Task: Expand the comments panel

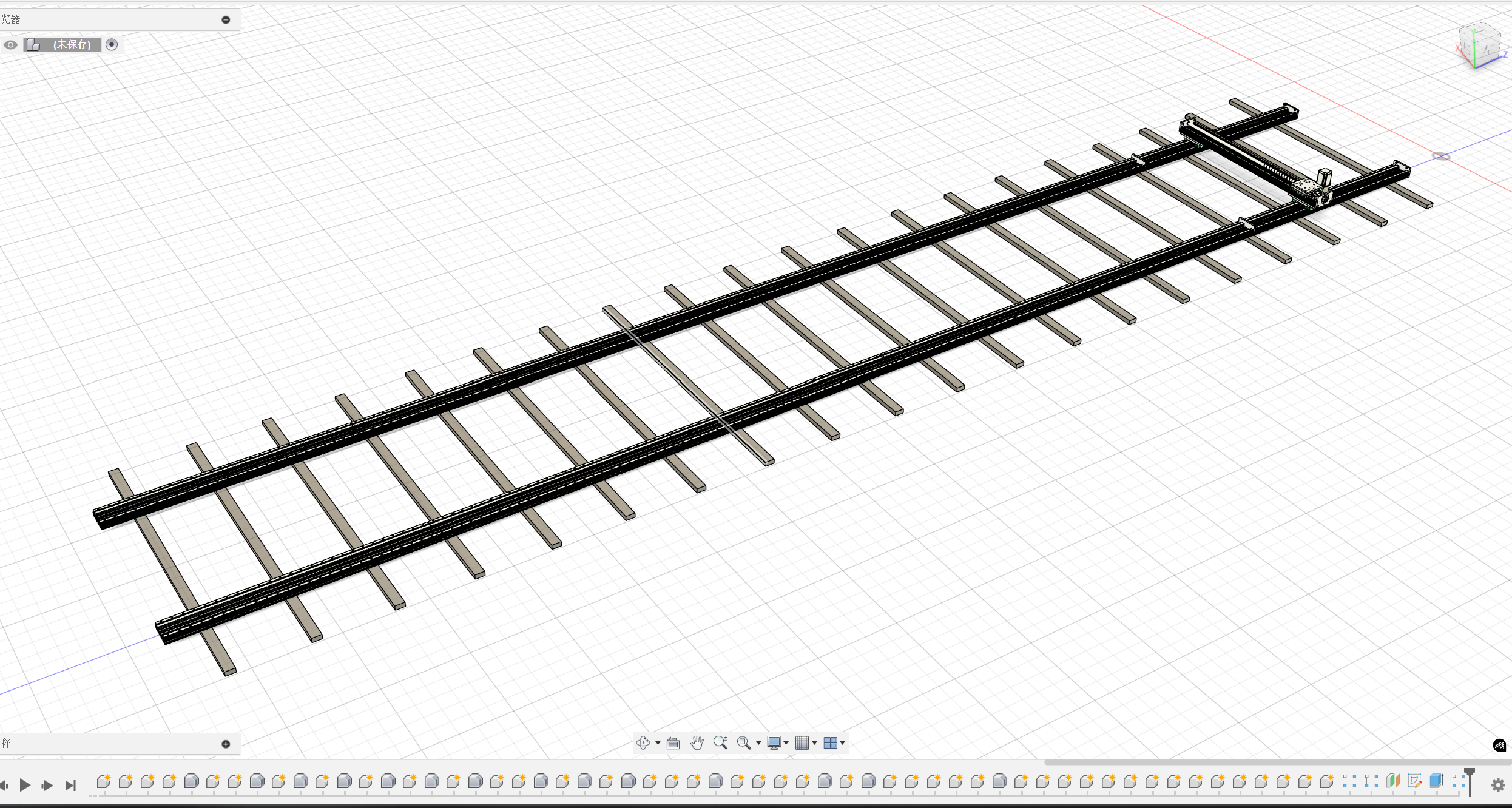Action: (x=226, y=744)
